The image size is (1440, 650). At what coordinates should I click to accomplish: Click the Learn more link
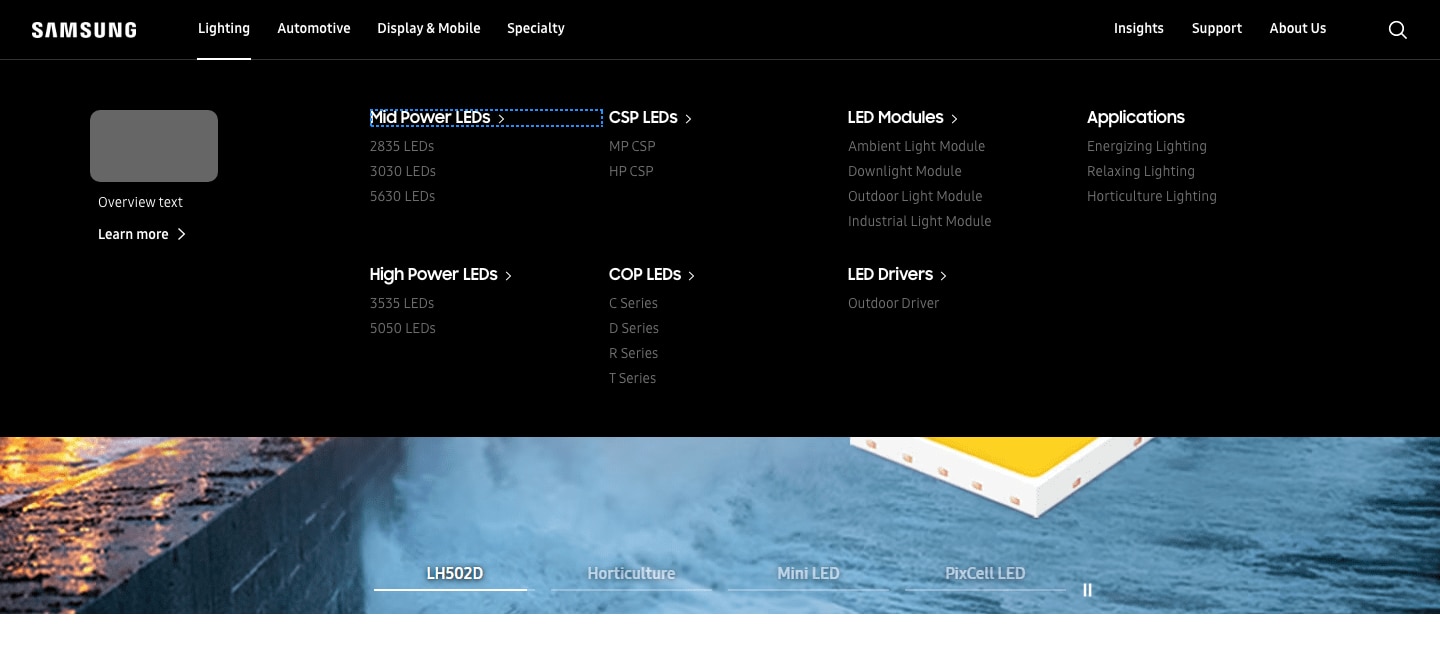coord(133,234)
